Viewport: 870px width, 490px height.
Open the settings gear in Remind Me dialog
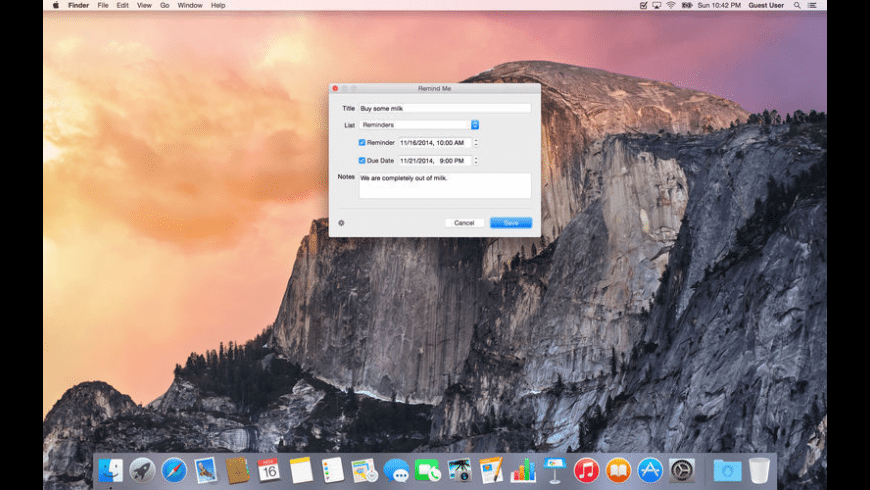click(x=341, y=223)
